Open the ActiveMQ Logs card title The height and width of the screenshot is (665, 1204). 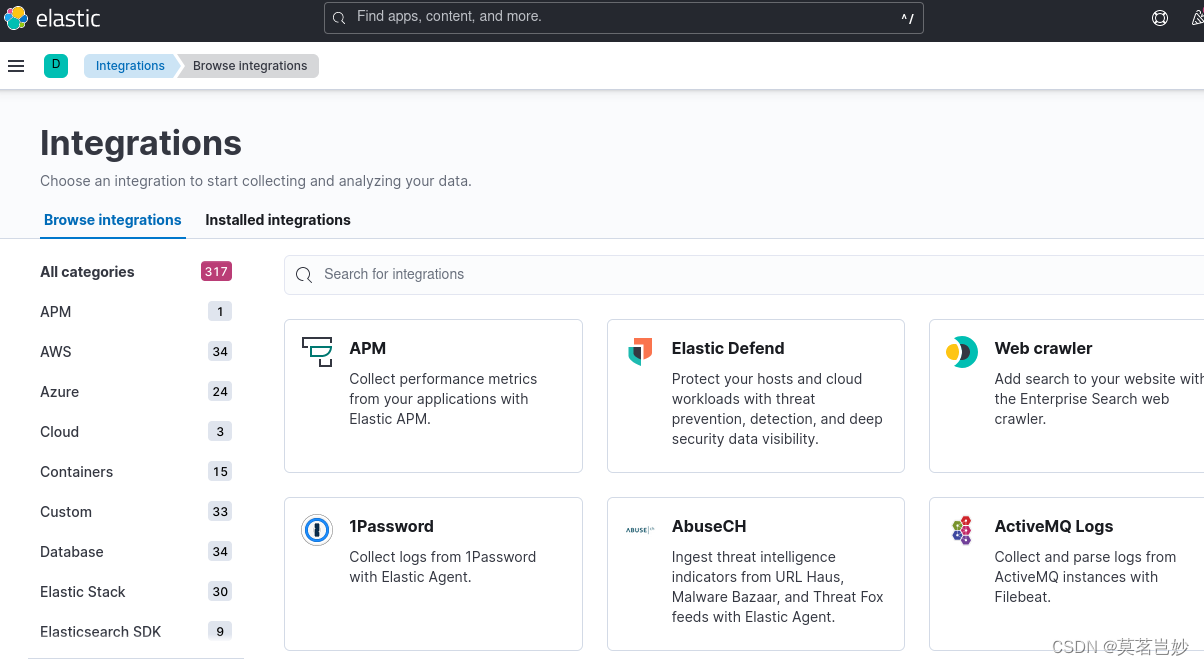[x=1053, y=526]
